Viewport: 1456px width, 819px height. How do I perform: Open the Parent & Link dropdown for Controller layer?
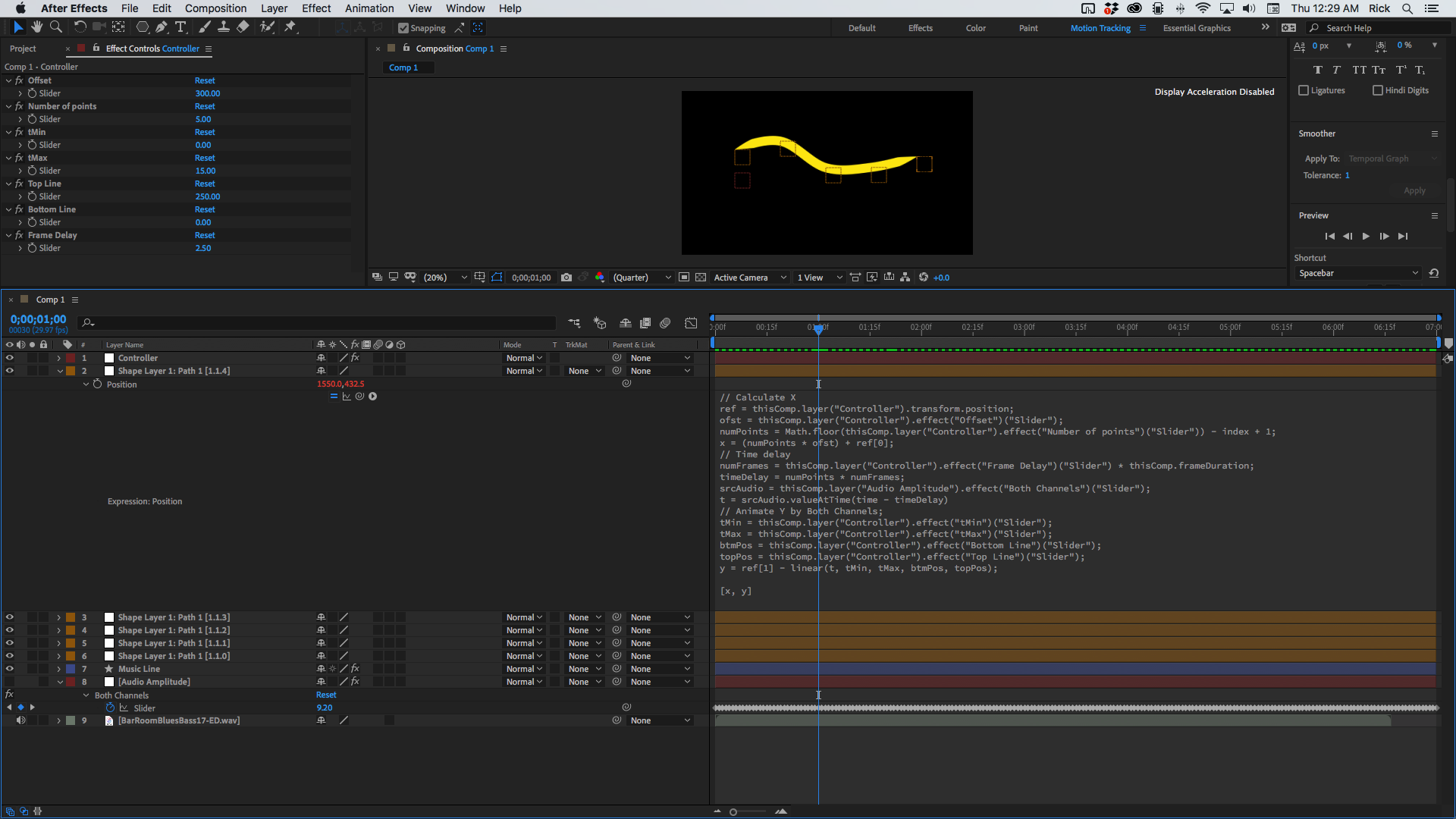coord(661,357)
